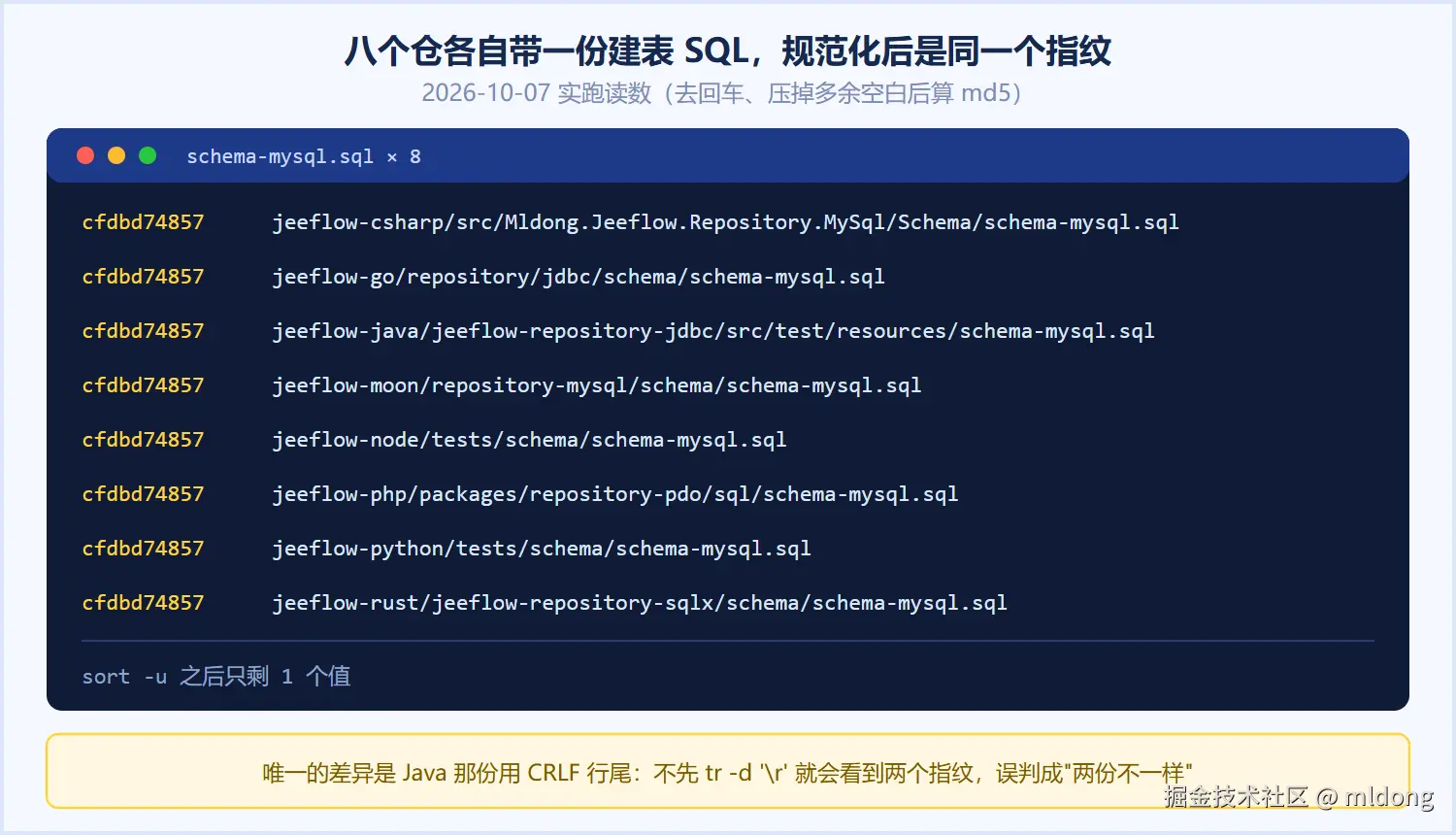Select the cfdbd74857 hash beside the jeeflow-rust path
The image size is (1456, 835).
click(144, 603)
